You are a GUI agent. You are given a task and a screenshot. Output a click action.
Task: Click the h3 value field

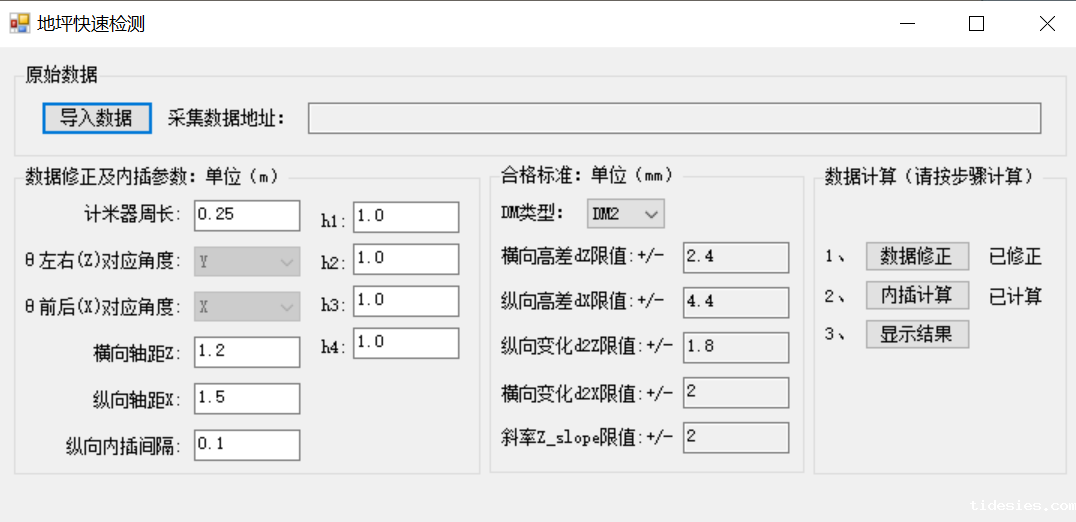point(405,302)
